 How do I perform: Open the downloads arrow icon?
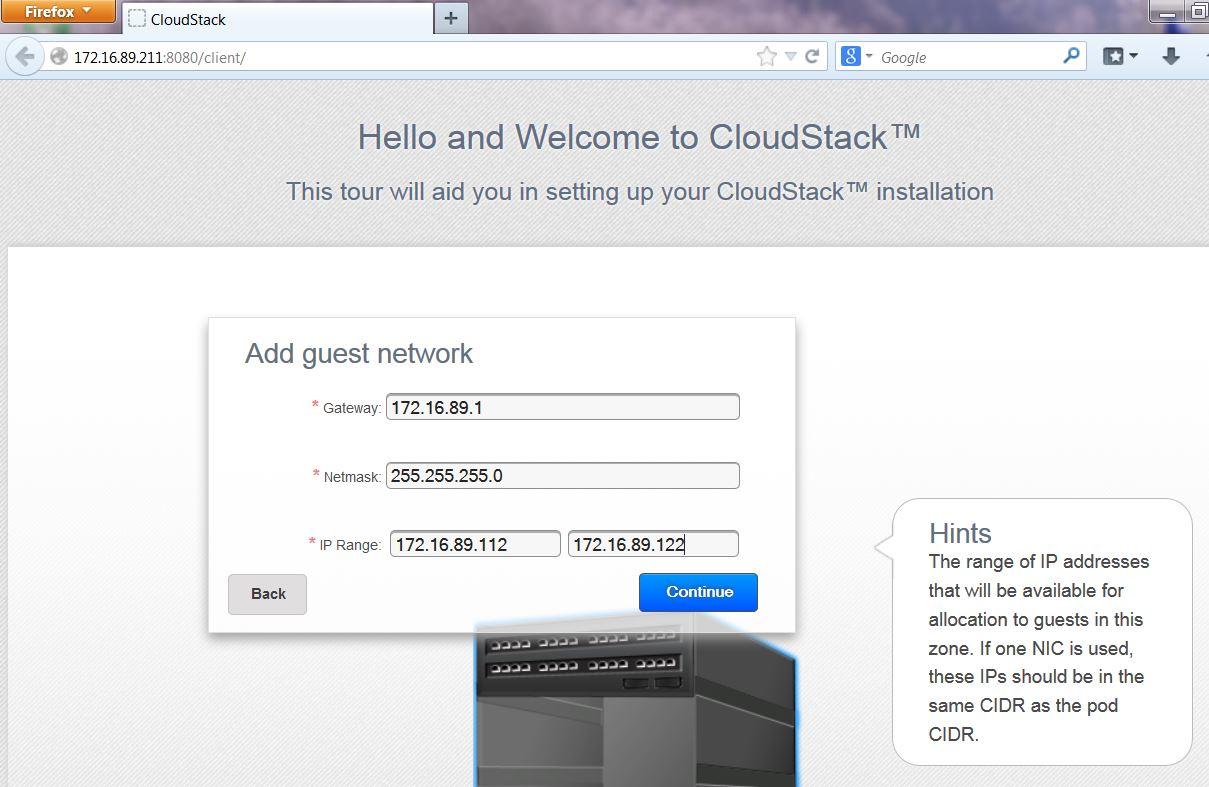tap(1171, 57)
